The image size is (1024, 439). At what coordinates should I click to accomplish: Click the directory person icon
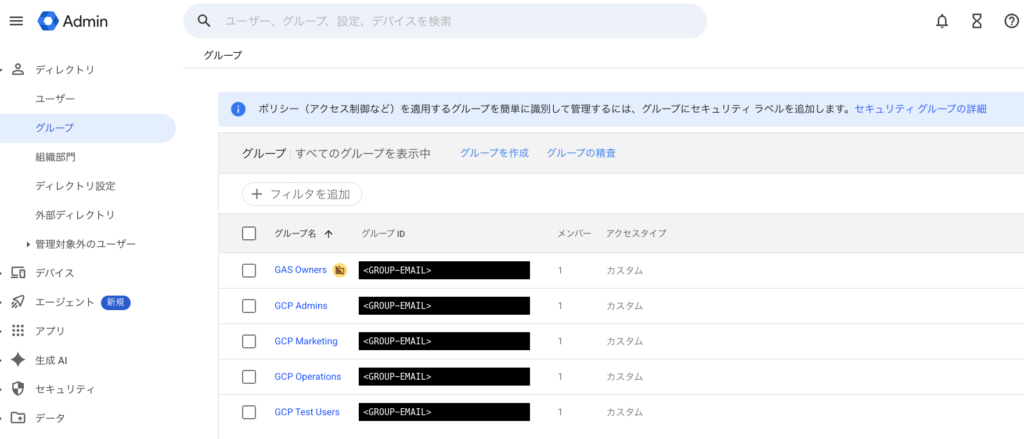click(x=18, y=69)
